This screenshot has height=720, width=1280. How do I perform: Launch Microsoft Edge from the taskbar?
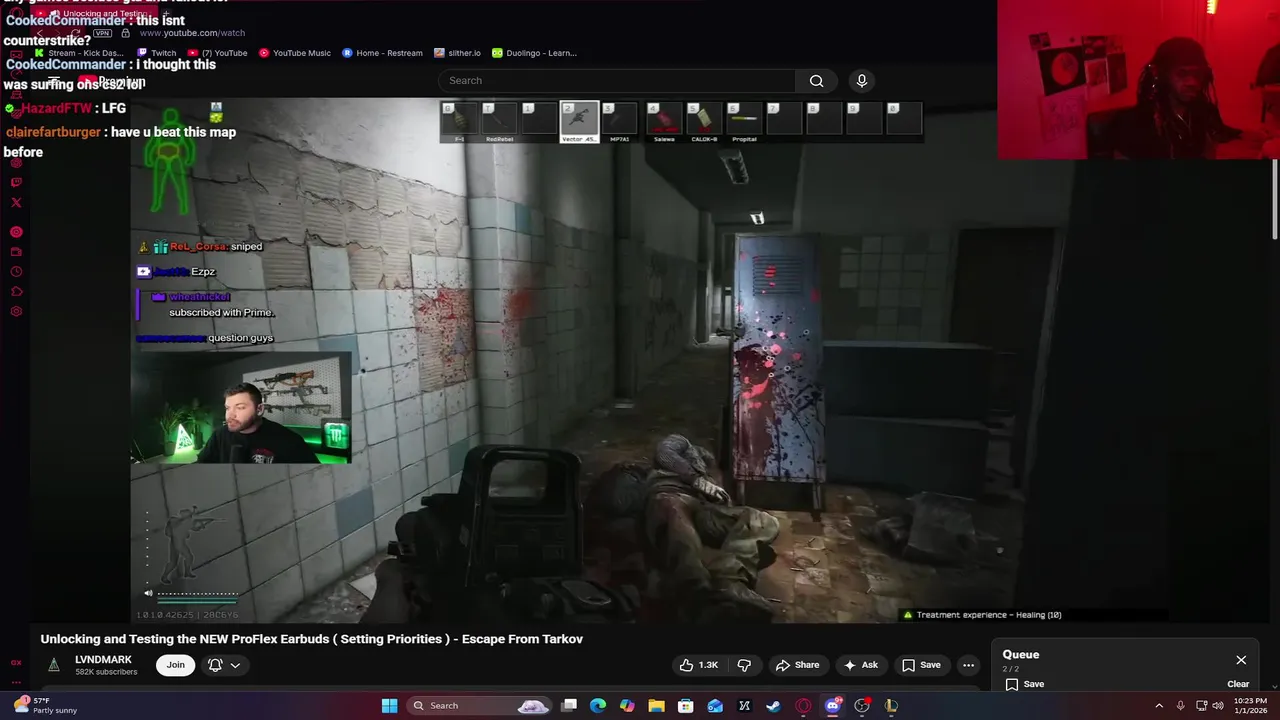pos(598,706)
